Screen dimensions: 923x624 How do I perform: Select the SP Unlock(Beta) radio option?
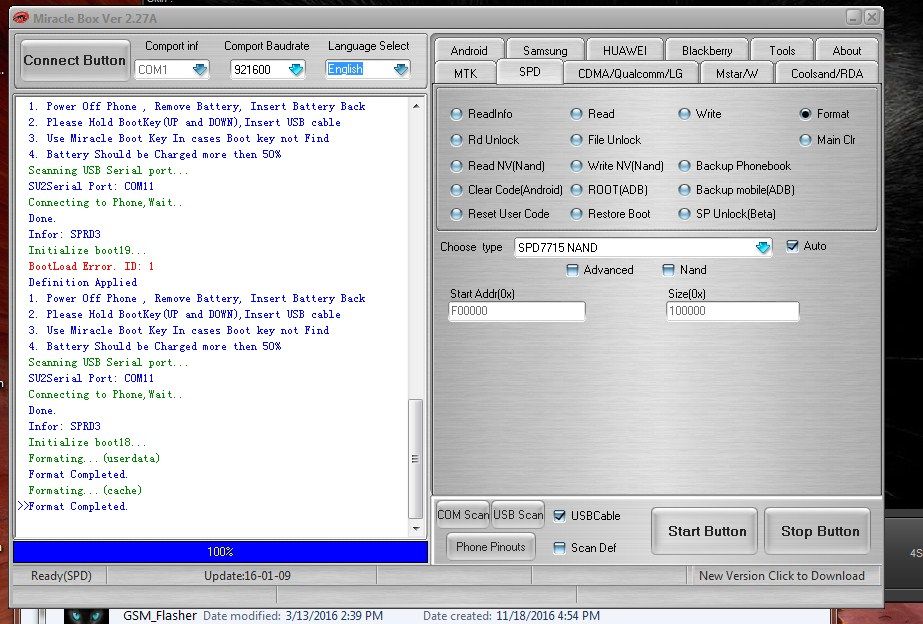pyautogui.click(x=684, y=214)
